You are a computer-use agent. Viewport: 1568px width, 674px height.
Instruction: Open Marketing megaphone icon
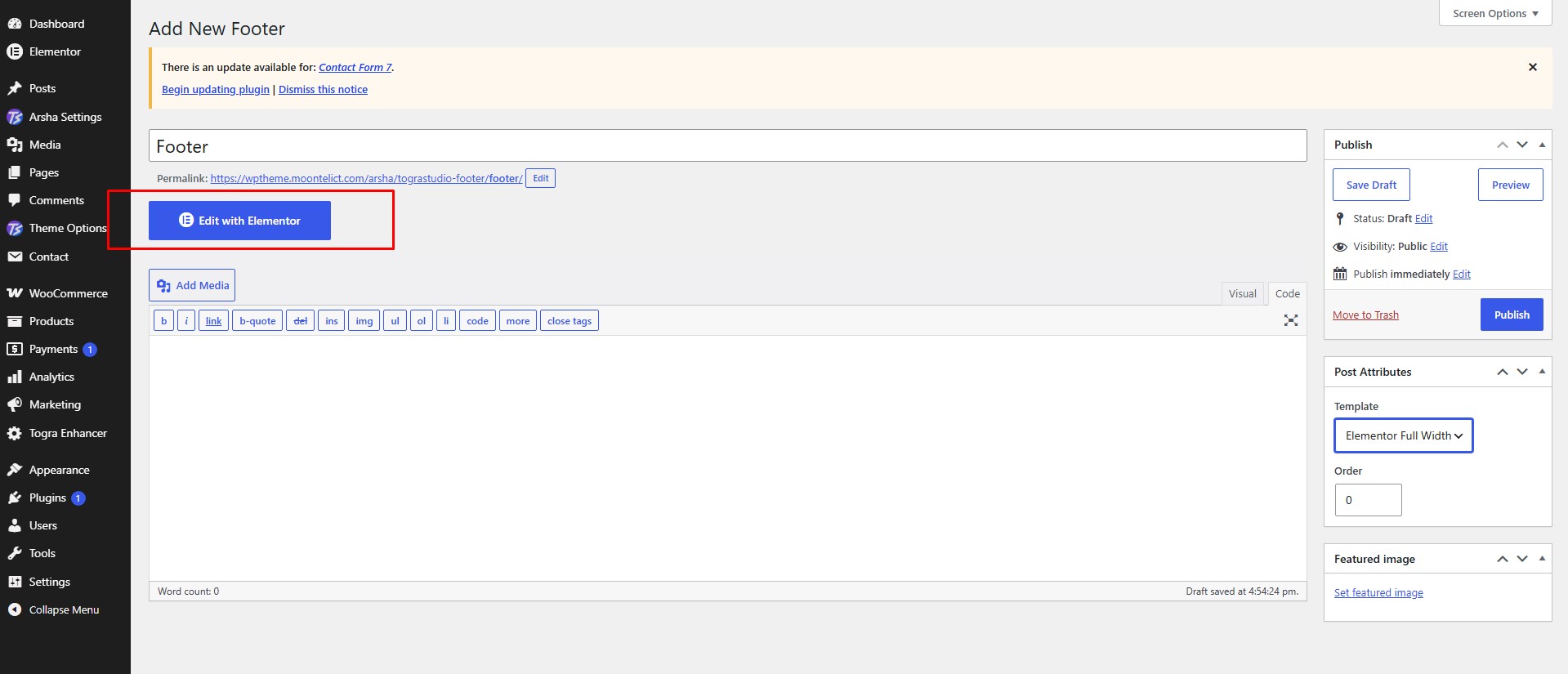pos(14,404)
